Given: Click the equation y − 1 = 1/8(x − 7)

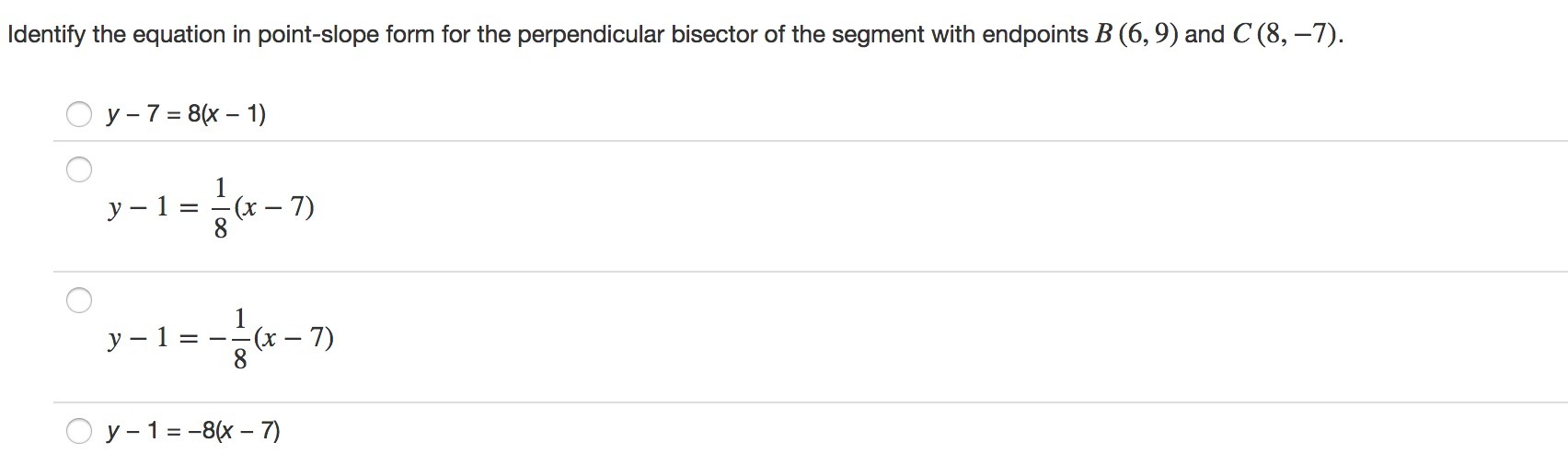Looking at the screenshot, I should pyautogui.click(x=211, y=209).
